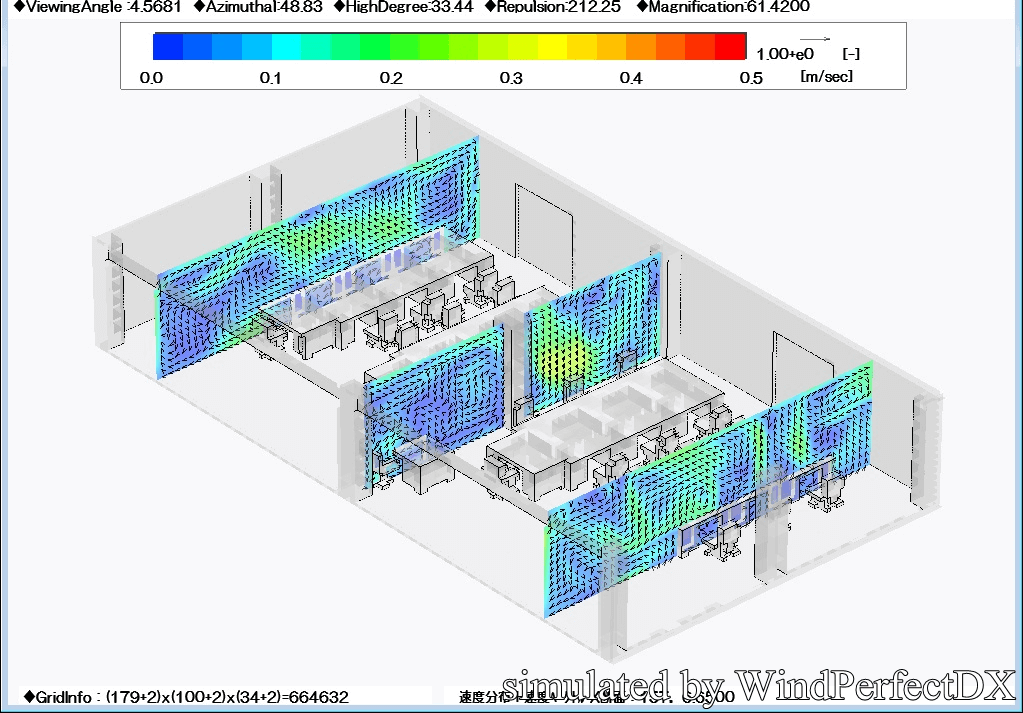Click the reference vector arrow in legend
Screen dimensions: 1023x713
tap(814, 39)
